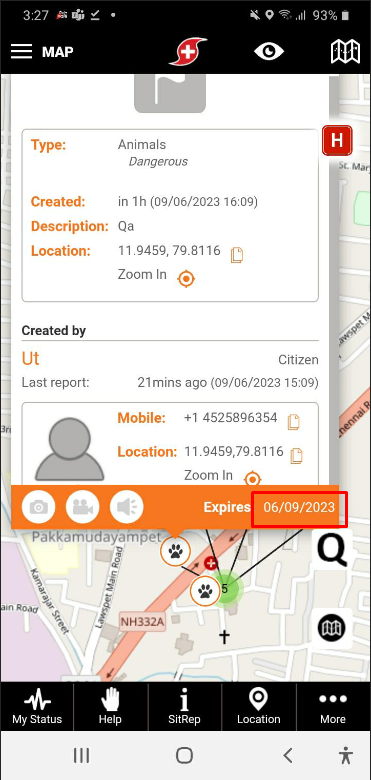Tap the red hurricane cross logo
Image resolution: width=371 pixels, height=780 pixels.
coord(187,51)
